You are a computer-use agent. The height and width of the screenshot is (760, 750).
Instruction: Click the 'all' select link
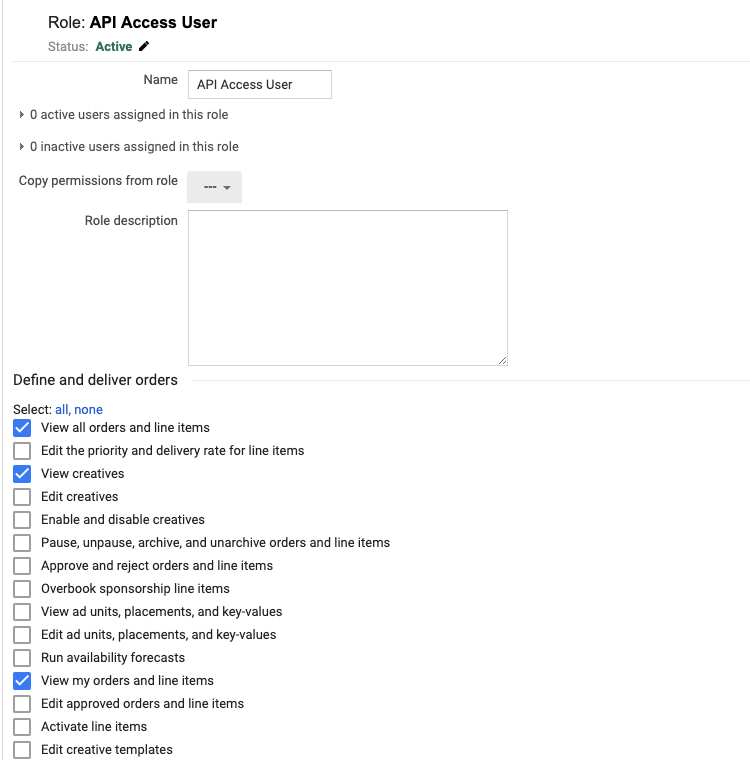click(62, 410)
